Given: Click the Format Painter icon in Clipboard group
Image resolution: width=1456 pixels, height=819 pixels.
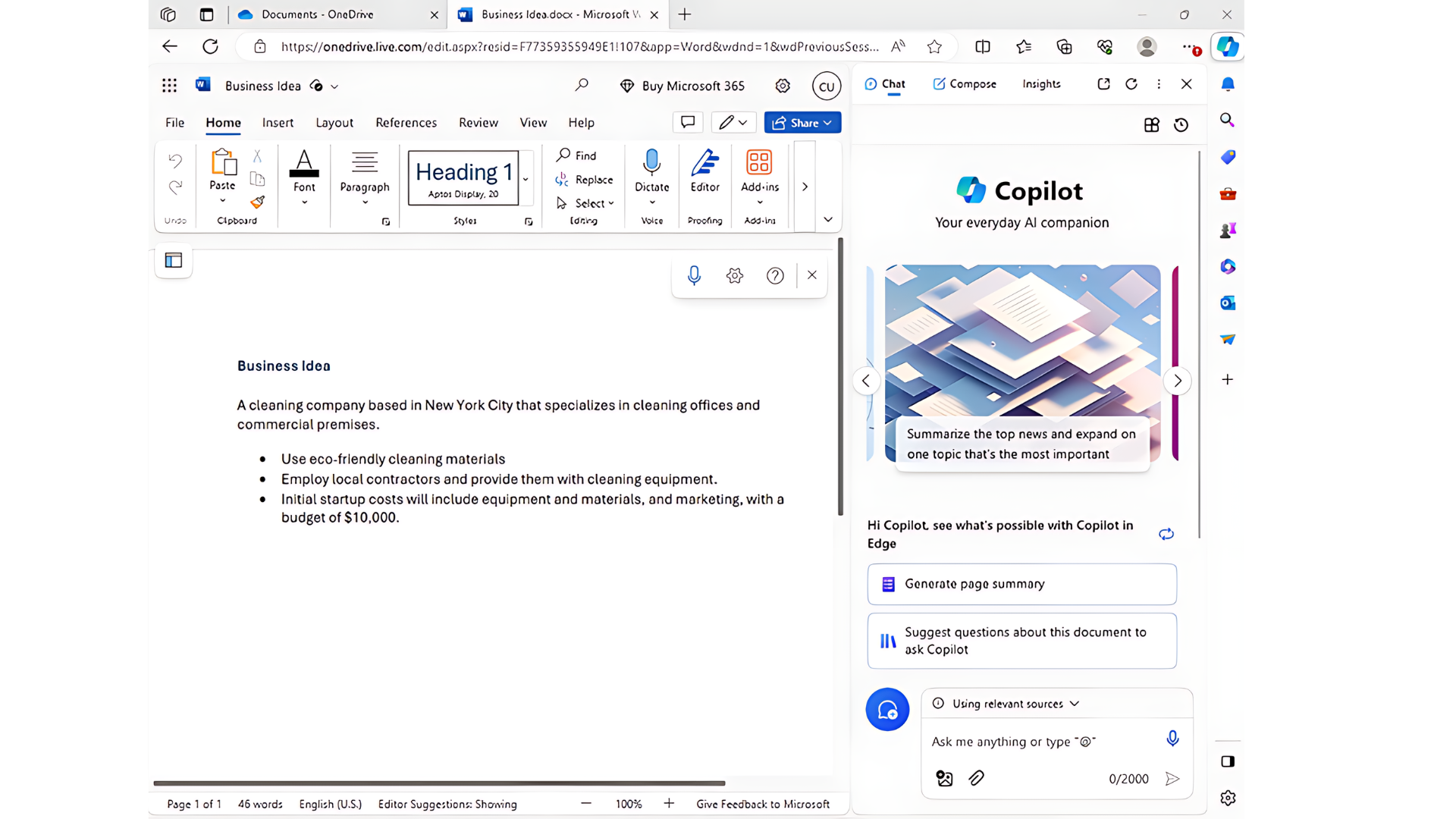Looking at the screenshot, I should coord(257,202).
